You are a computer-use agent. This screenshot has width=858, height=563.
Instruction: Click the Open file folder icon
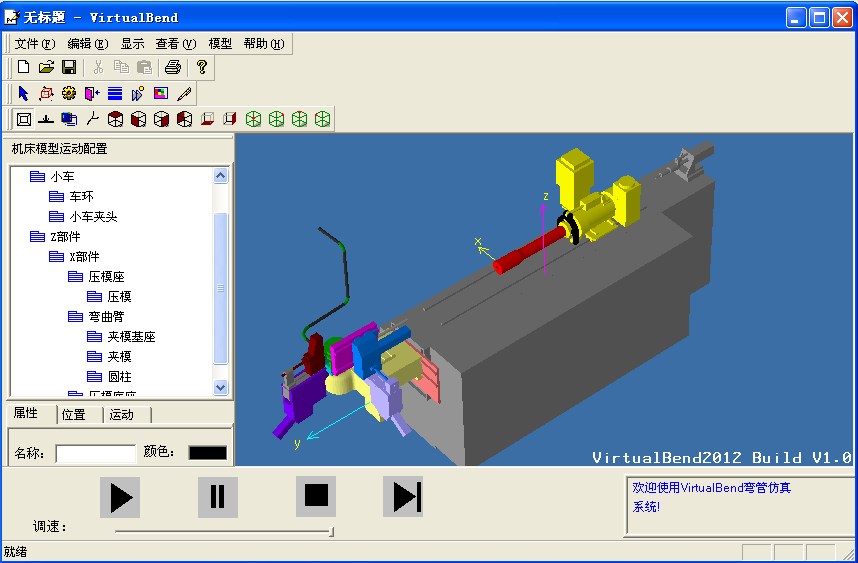[x=46, y=67]
